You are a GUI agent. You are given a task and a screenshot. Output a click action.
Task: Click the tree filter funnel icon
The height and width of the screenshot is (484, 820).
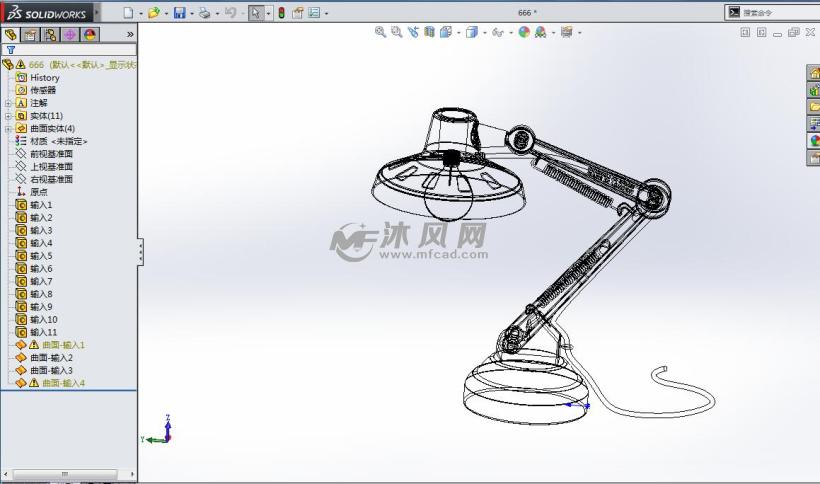10,50
